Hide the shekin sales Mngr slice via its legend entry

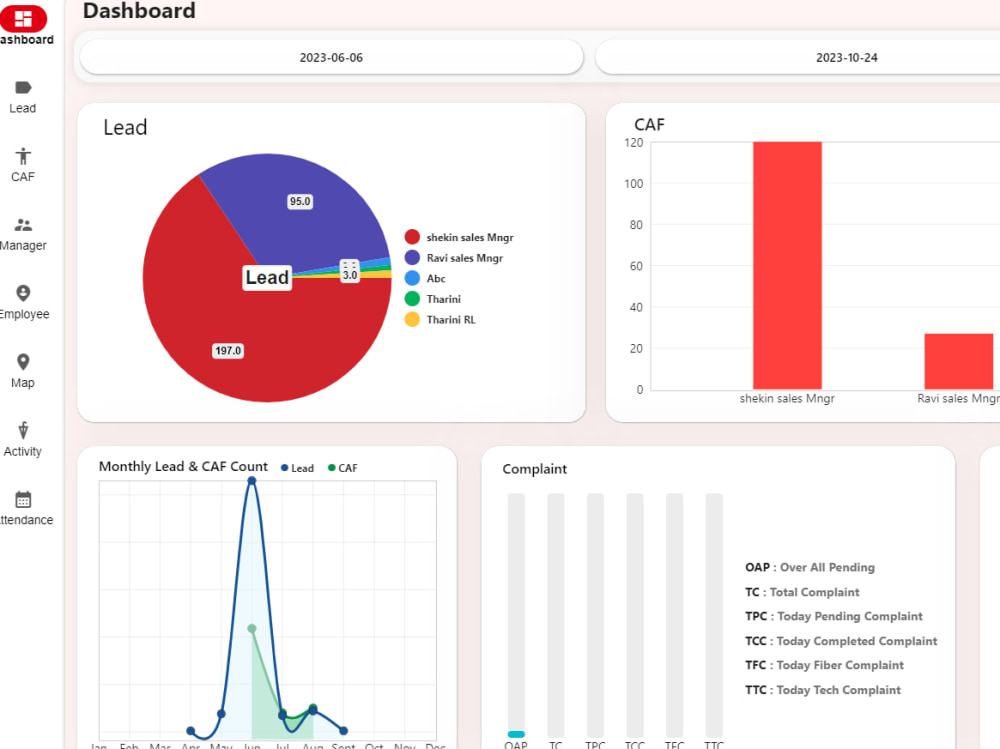(x=465, y=237)
